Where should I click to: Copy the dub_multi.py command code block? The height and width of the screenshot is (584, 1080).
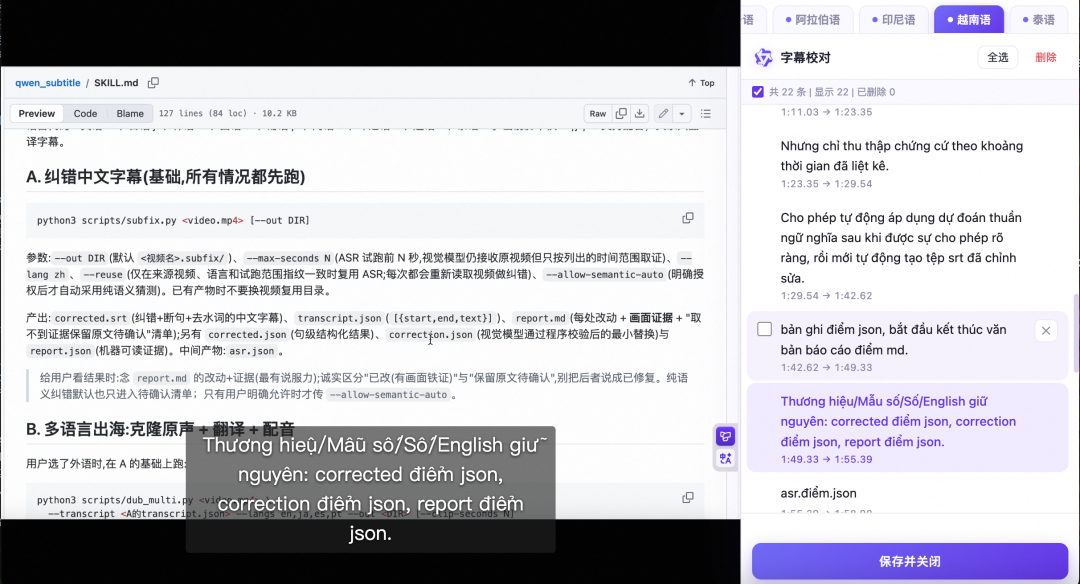[x=687, y=498]
